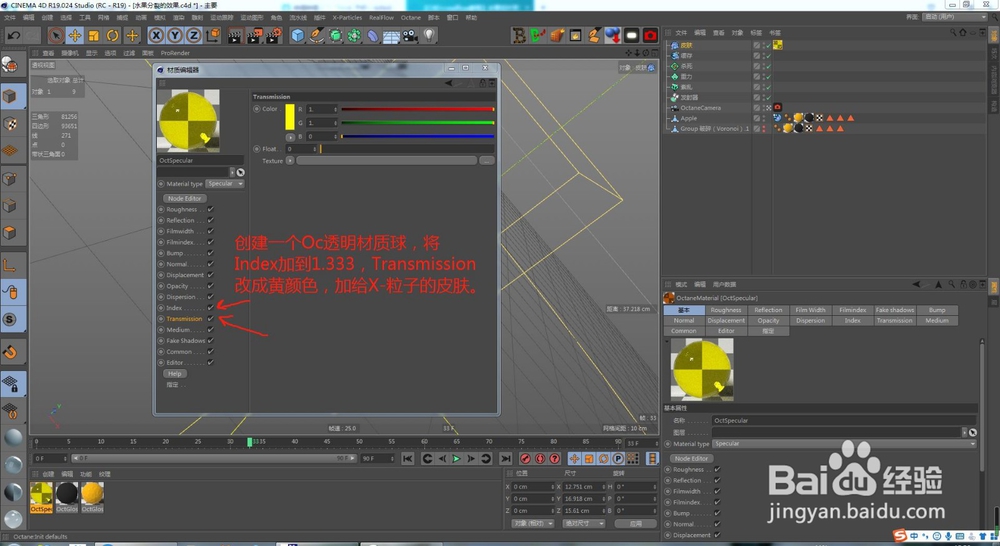Toggle Index checkbox in Material Editor
Screen dimensions: 1000x546
[x=210, y=307]
